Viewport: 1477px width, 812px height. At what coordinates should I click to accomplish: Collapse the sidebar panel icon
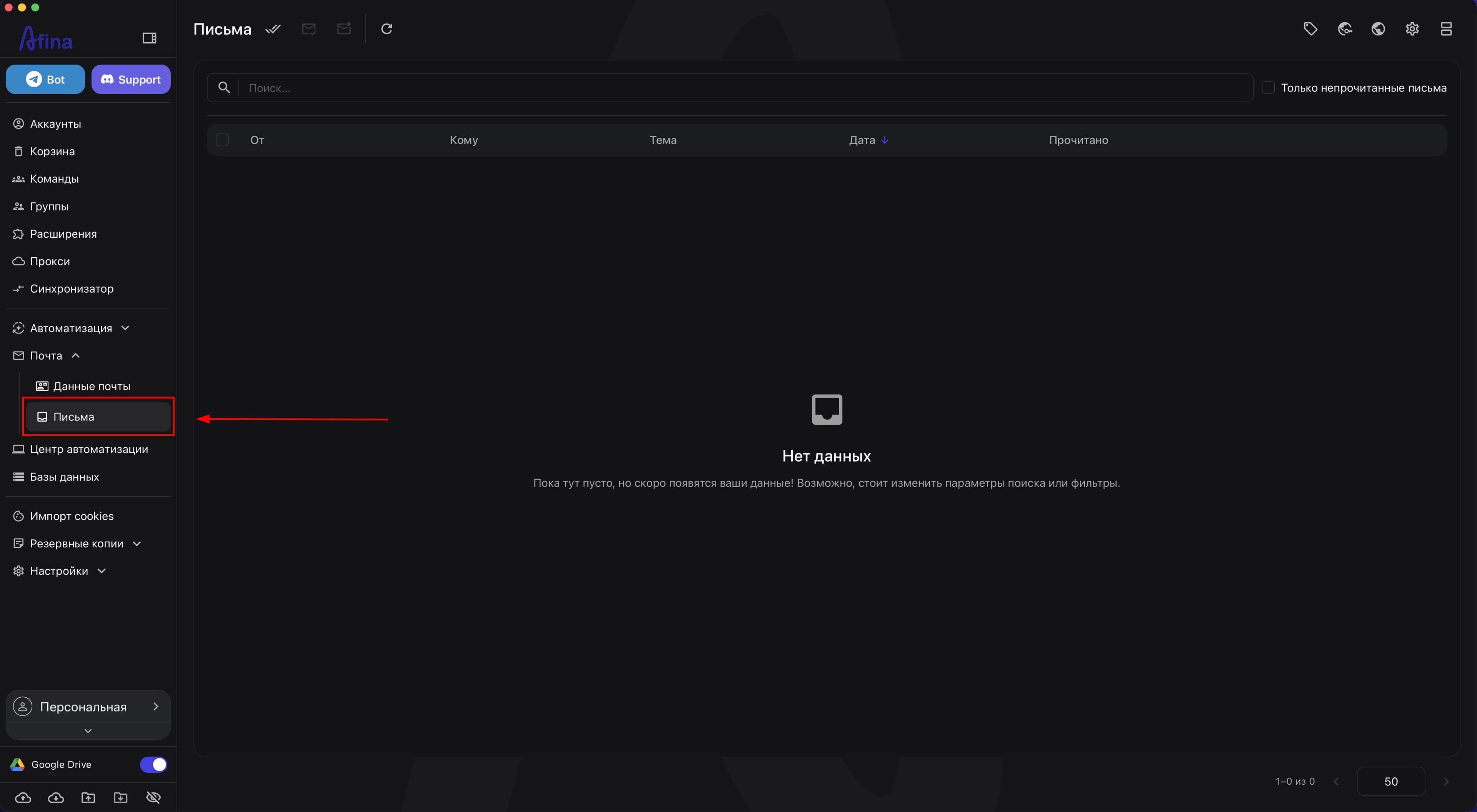coord(149,38)
